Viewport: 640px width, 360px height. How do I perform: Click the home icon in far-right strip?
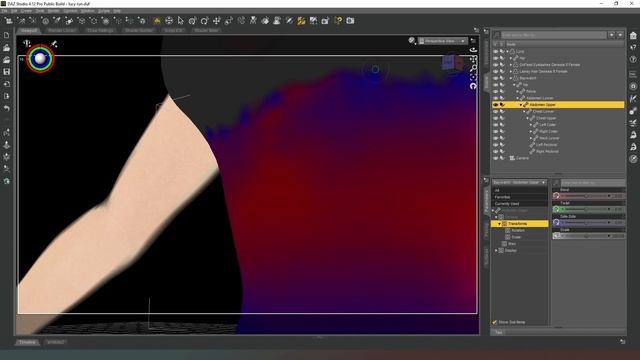633,36
